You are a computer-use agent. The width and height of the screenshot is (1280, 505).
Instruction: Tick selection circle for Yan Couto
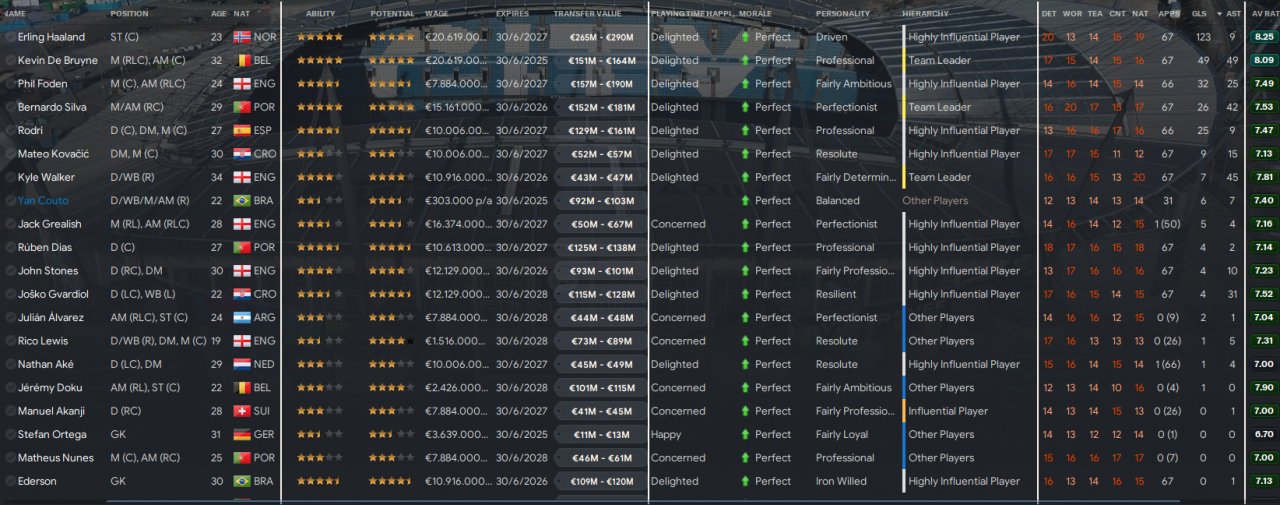[10, 200]
